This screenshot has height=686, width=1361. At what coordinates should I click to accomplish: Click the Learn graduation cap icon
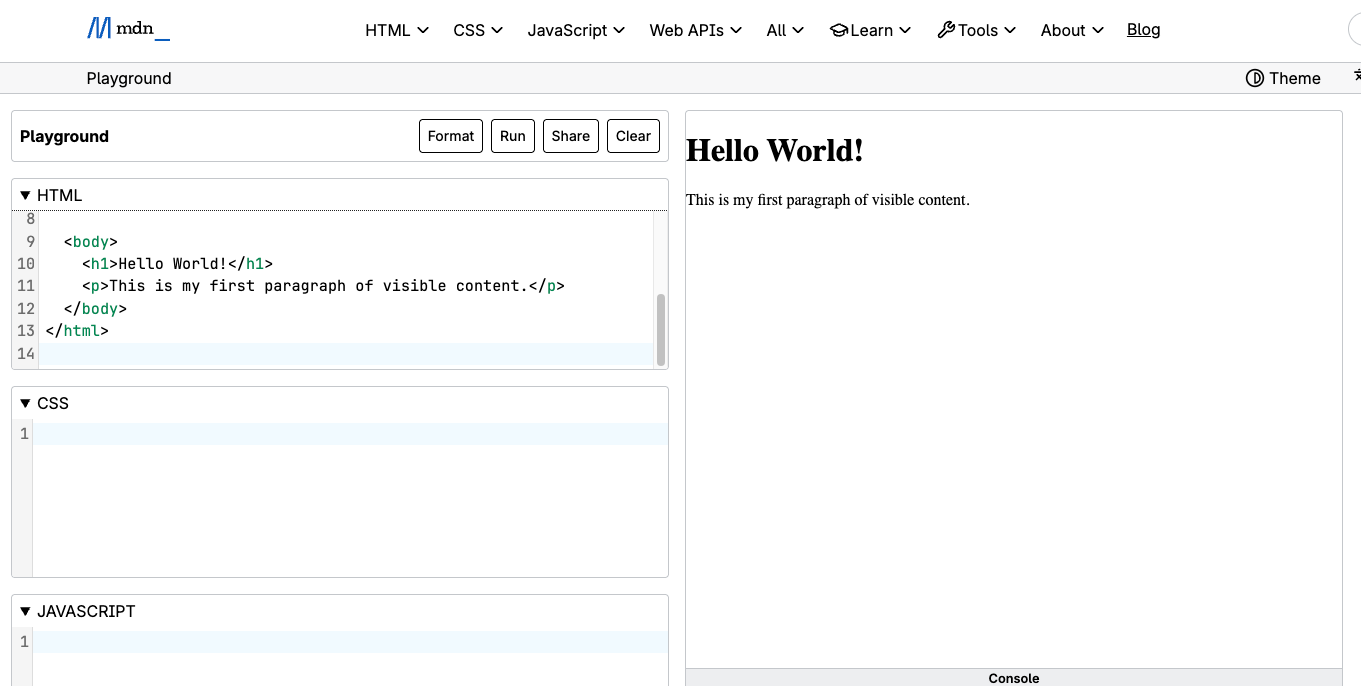(838, 30)
